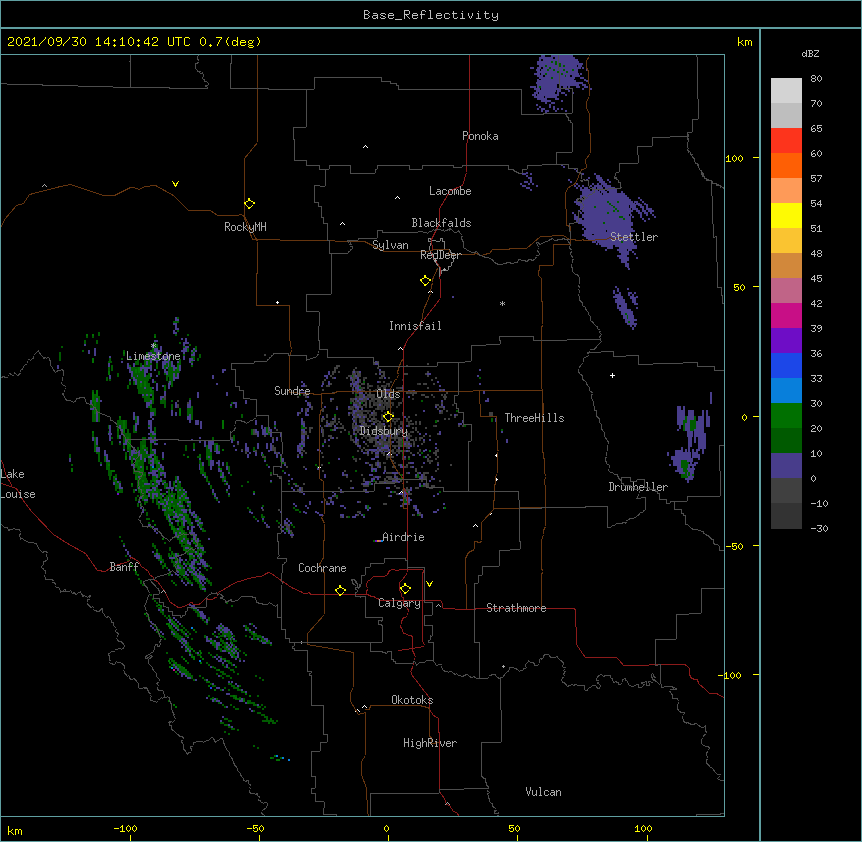Pick the red 65-60 dBZ legend swatch
Image resolution: width=862 pixels, height=842 pixels.
click(786, 141)
